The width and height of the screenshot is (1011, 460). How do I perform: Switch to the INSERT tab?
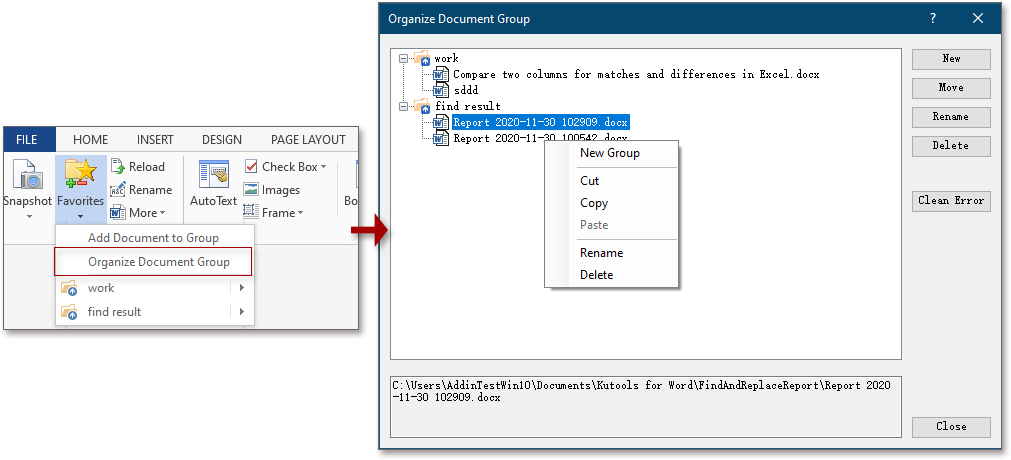[155, 139]
